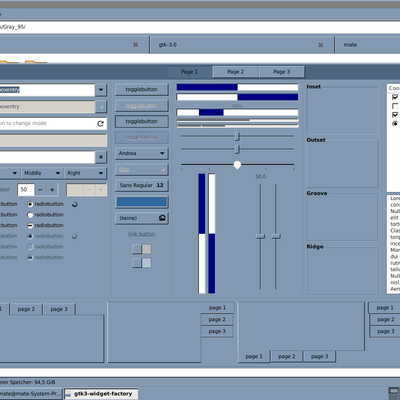Click the Inset frame label
400x400 pixels.
pyautogui.click(x=314, y=86)
